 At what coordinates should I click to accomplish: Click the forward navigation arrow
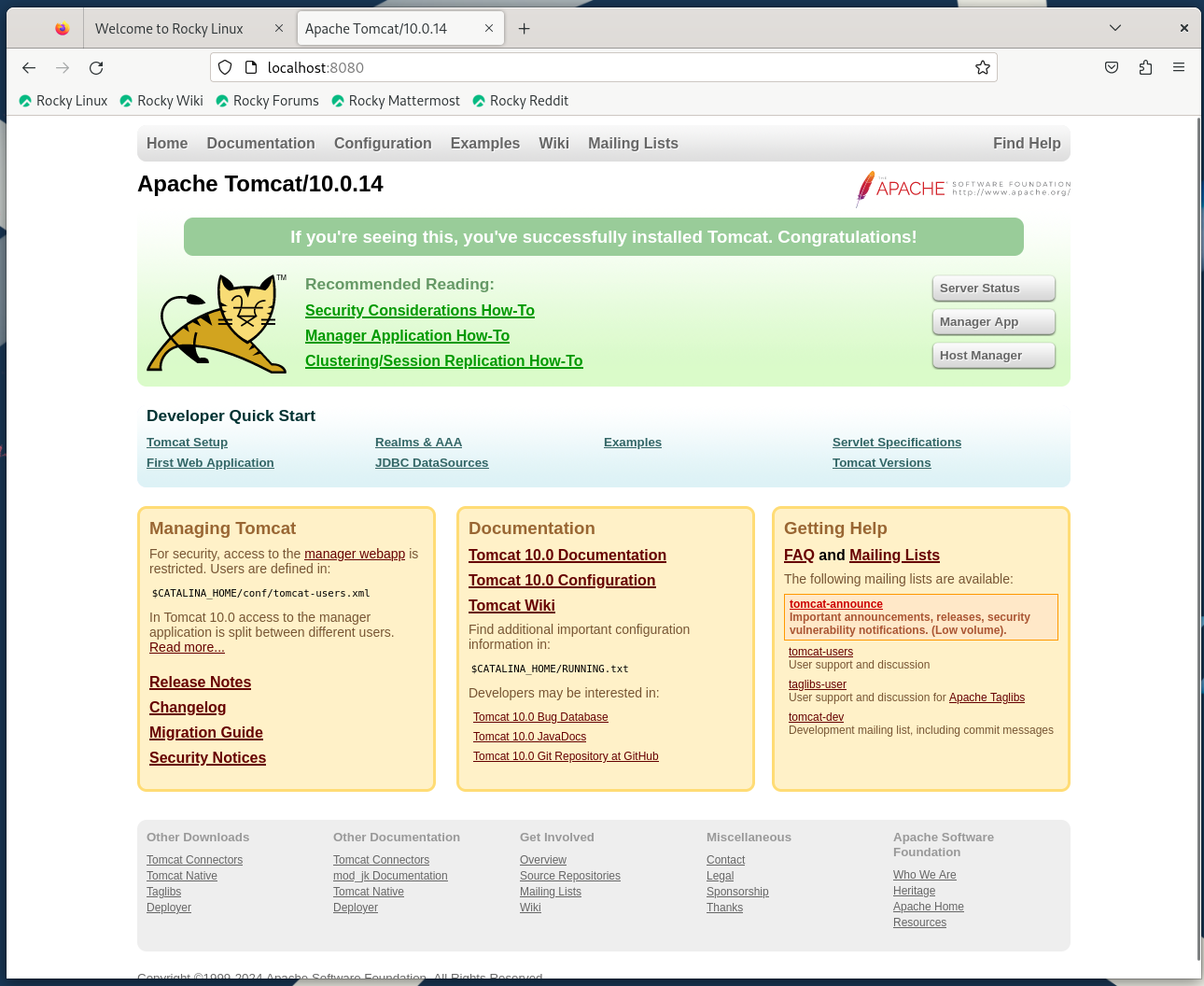(63, 67)
